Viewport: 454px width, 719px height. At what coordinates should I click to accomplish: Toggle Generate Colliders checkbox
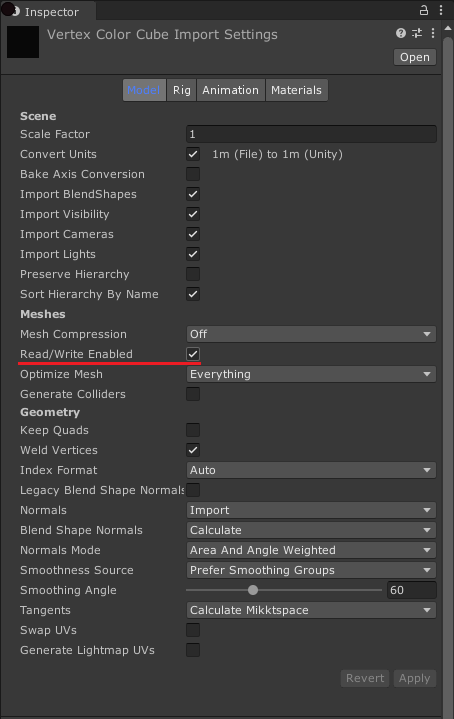[193, 394]
